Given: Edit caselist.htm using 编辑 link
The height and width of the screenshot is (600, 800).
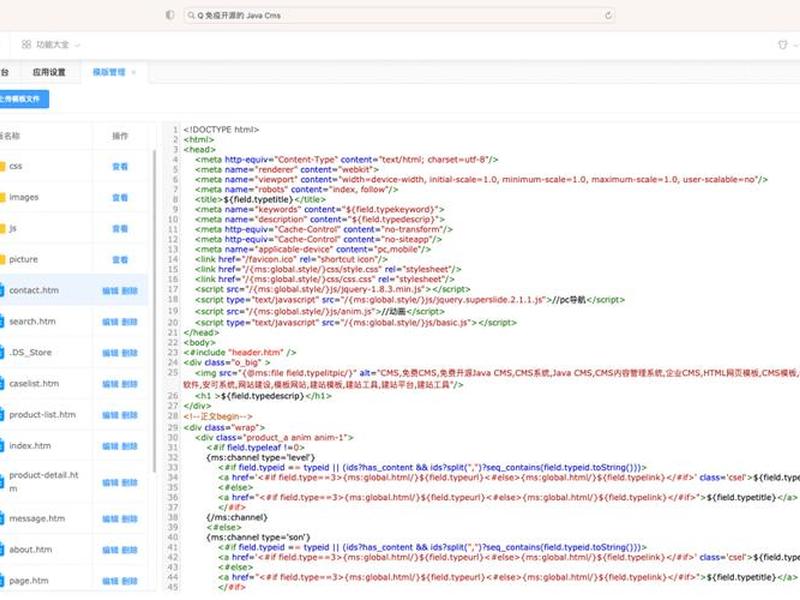Looking at the screenshot, I should coord(110,384).
